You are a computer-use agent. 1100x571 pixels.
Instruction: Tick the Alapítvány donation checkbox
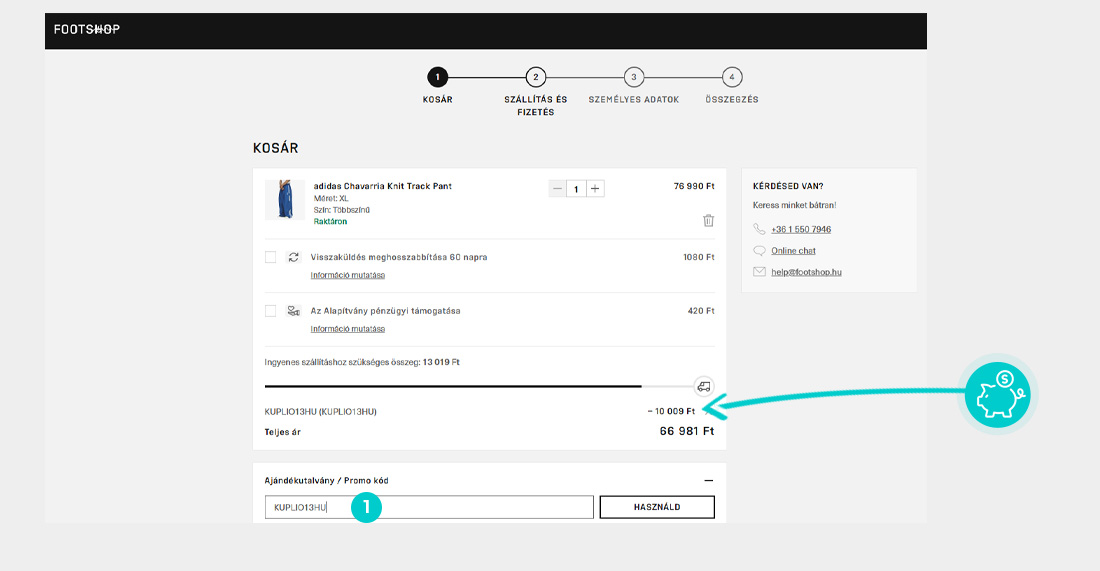tap(270, 311)
